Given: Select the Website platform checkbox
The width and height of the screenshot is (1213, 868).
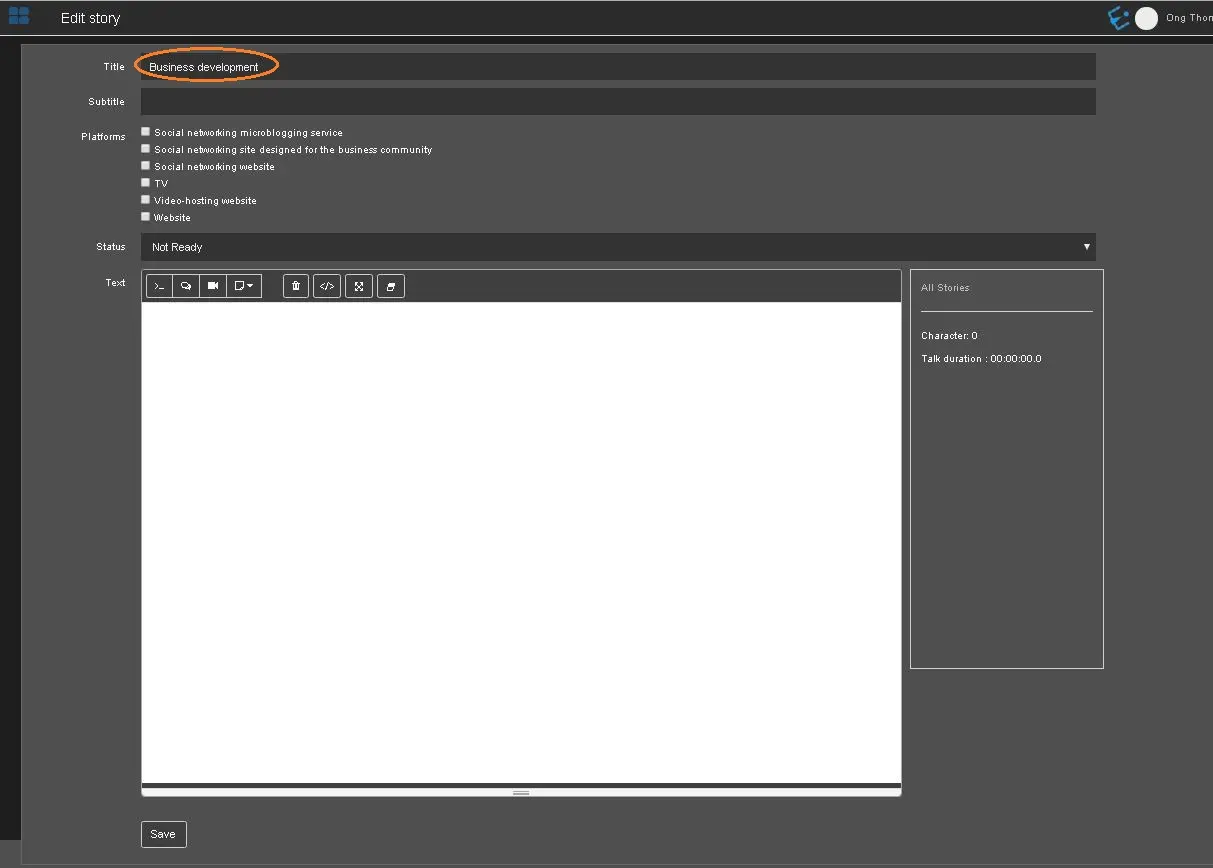Looking at the screenshot, I should tap(146, 217).
